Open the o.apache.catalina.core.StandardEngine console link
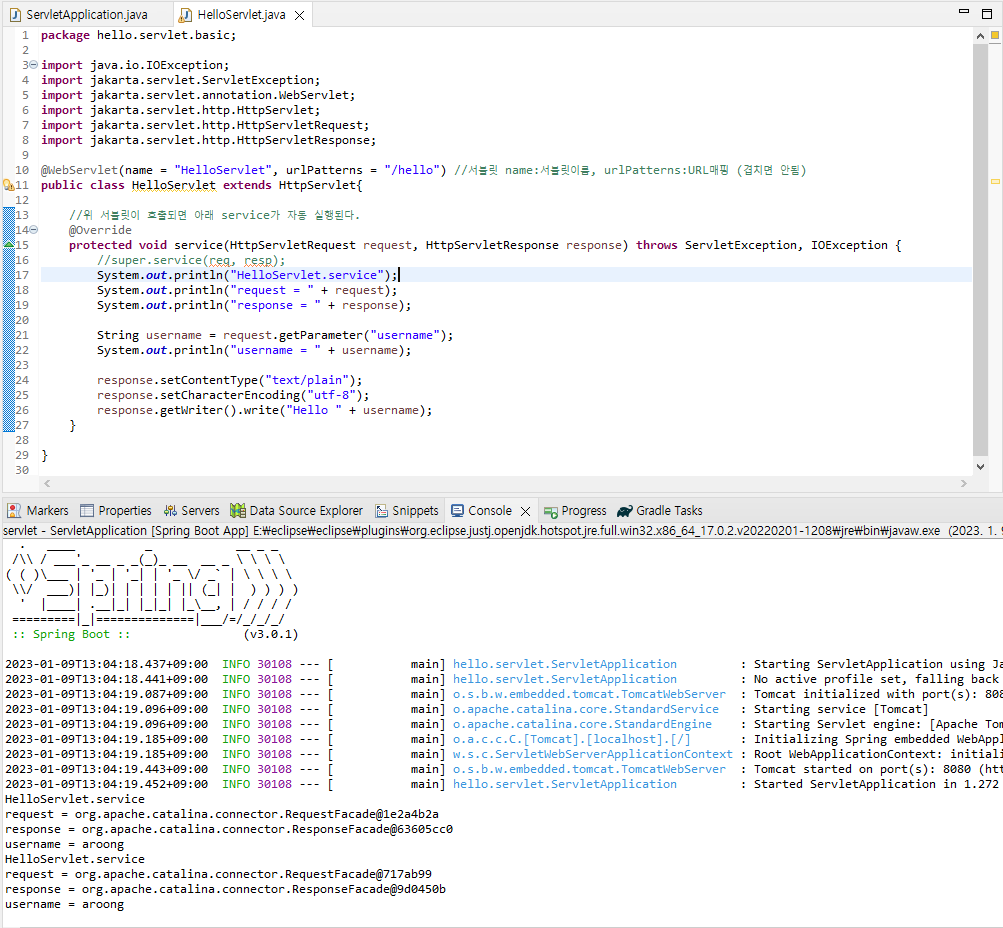Image resolution: width=1003 pixels, height=928 pixels. pyautogui.click(x=582, y=724)
